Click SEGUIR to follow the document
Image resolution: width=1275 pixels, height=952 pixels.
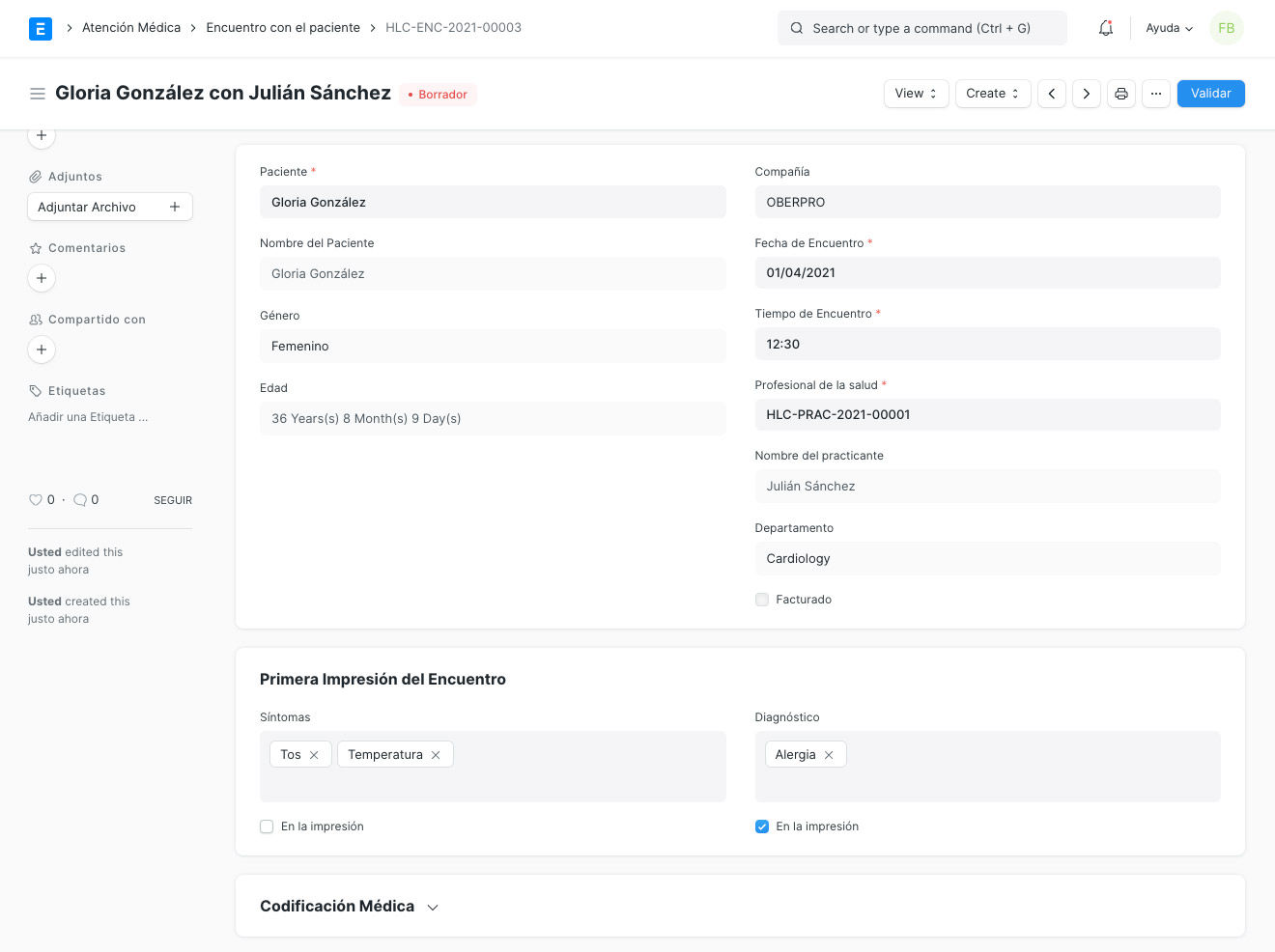[x=173, y=500]
